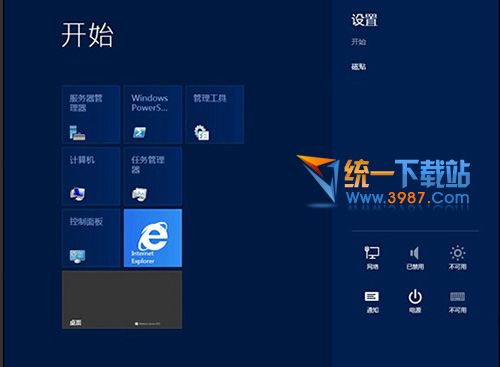500x367 pixels.
Task: Click the 开始 label under Settings heading
Action: [x=359, y=42]
